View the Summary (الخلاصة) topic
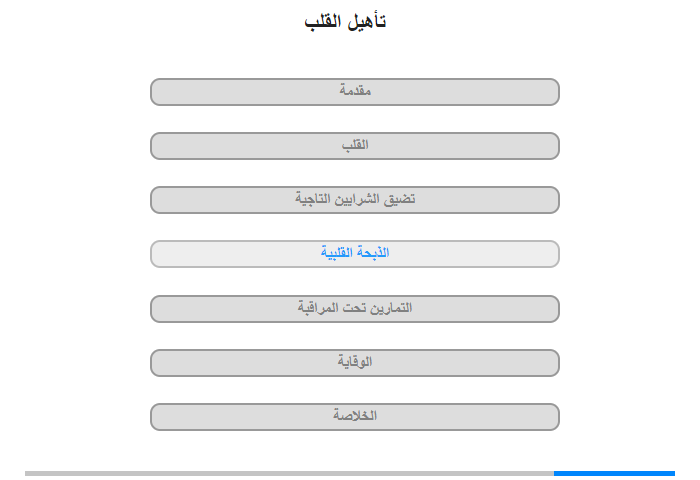Image resolution: width=700 pixels, height=480 pixels. (x=355, y=417)
